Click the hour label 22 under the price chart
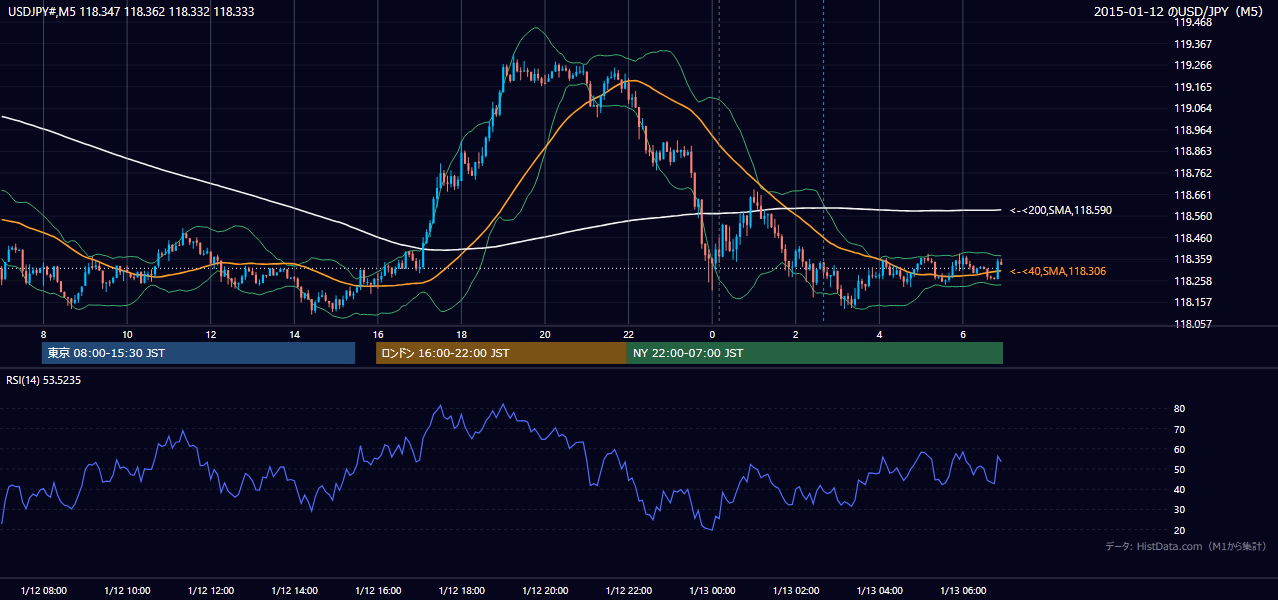Screen dimensions: 1278x600 coord(628,334)
